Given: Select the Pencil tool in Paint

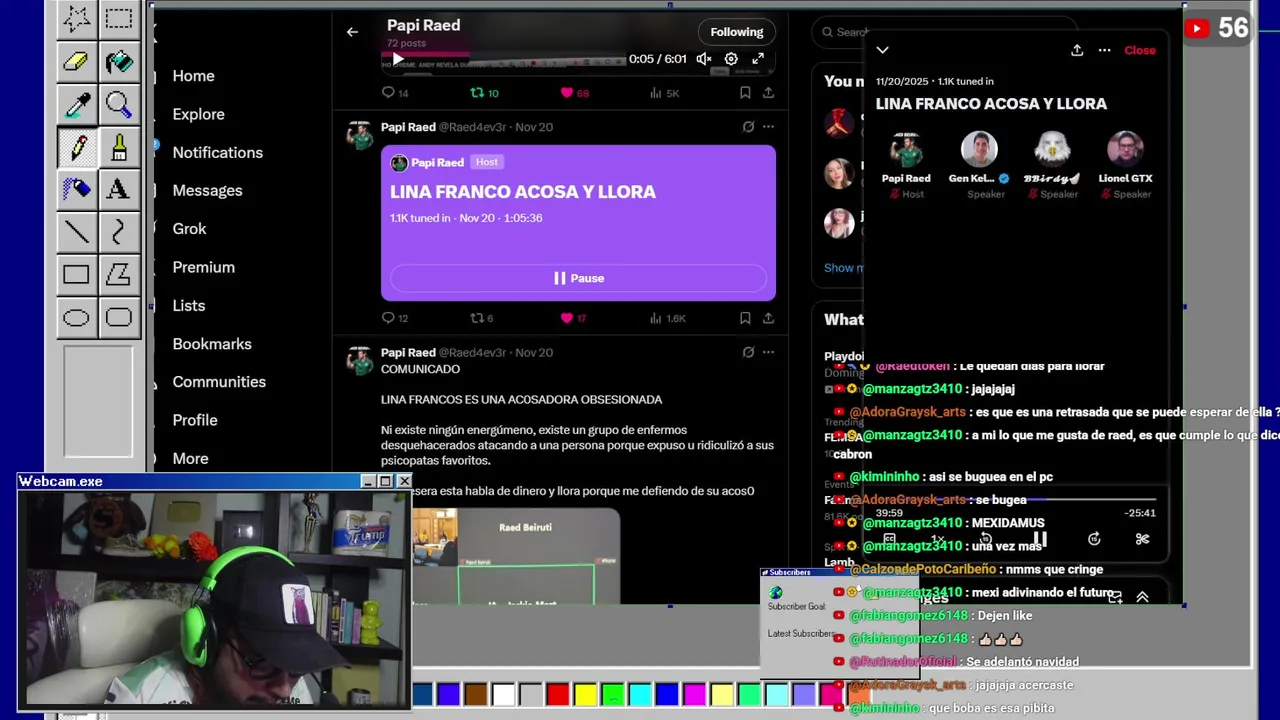Looking at the screenshot, I should 76,147.
